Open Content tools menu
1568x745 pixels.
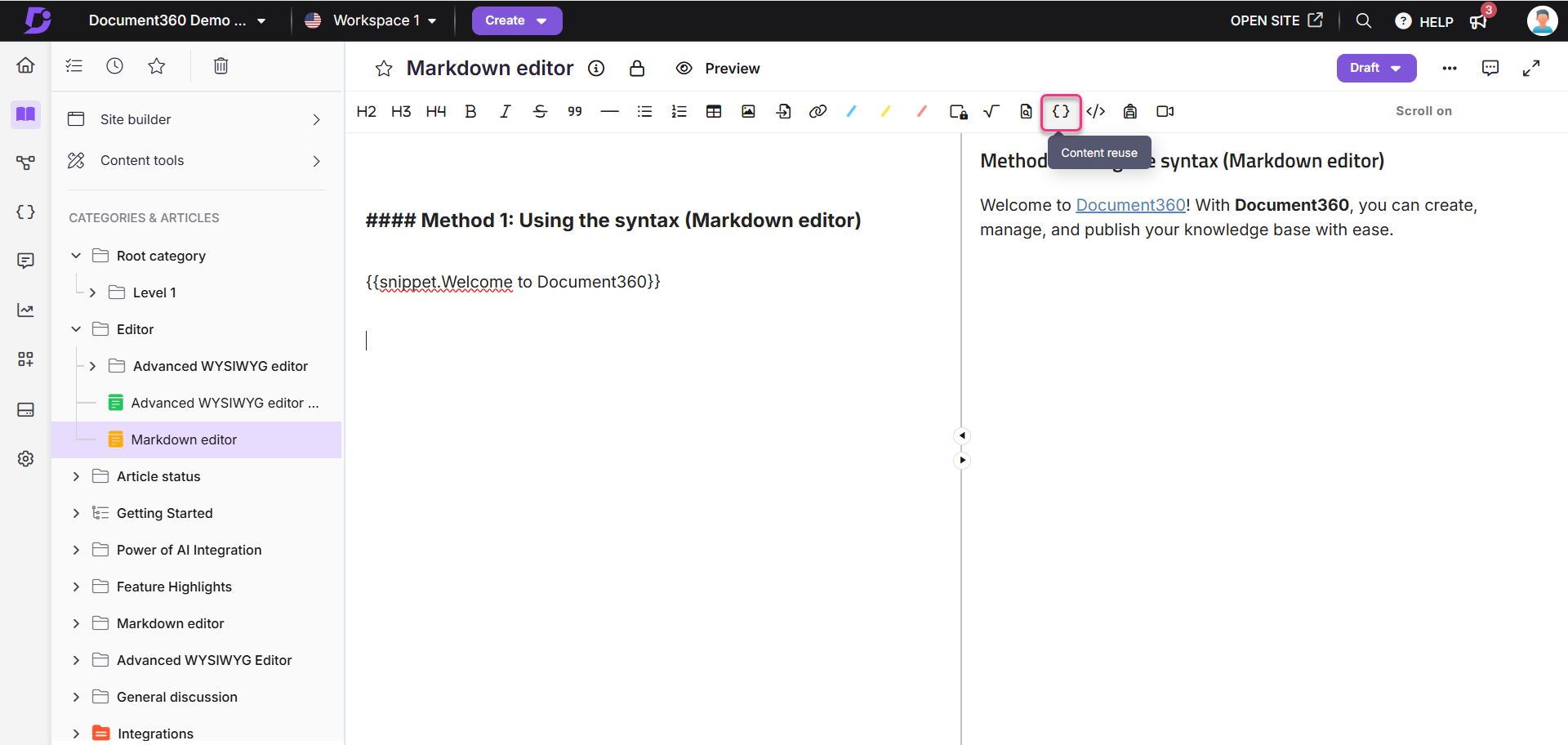pyautogui.click(x=196, y=161)
